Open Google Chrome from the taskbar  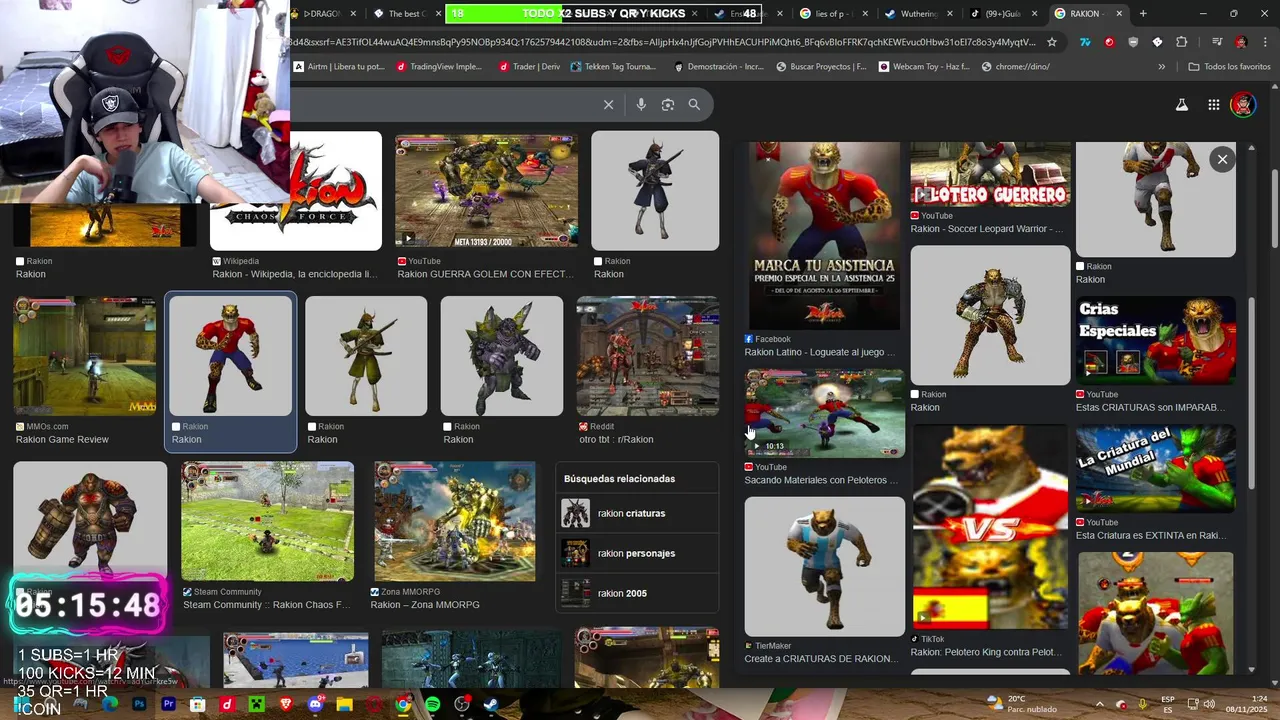402,705
